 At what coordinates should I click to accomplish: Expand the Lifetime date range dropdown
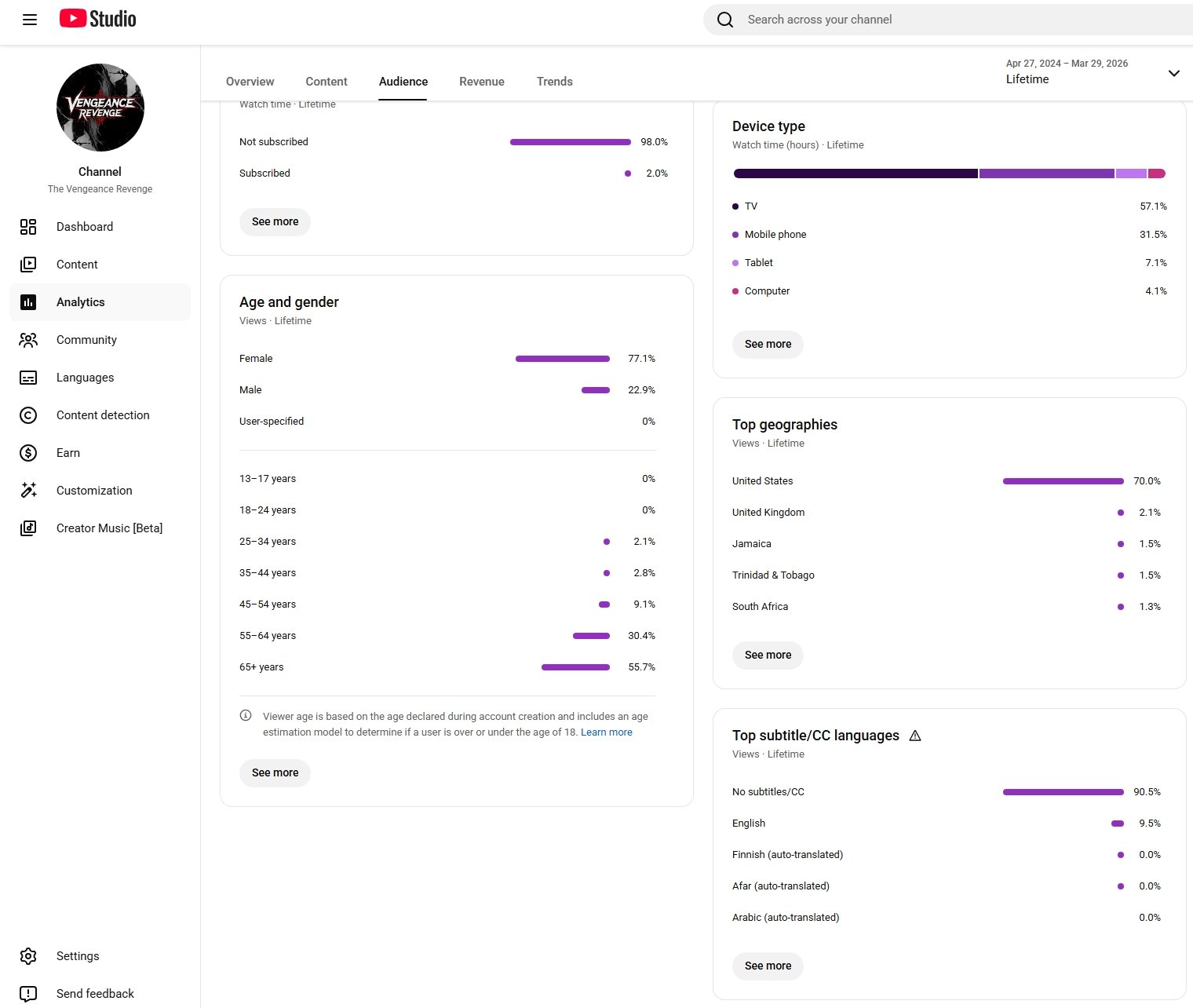click(1173, 73)
